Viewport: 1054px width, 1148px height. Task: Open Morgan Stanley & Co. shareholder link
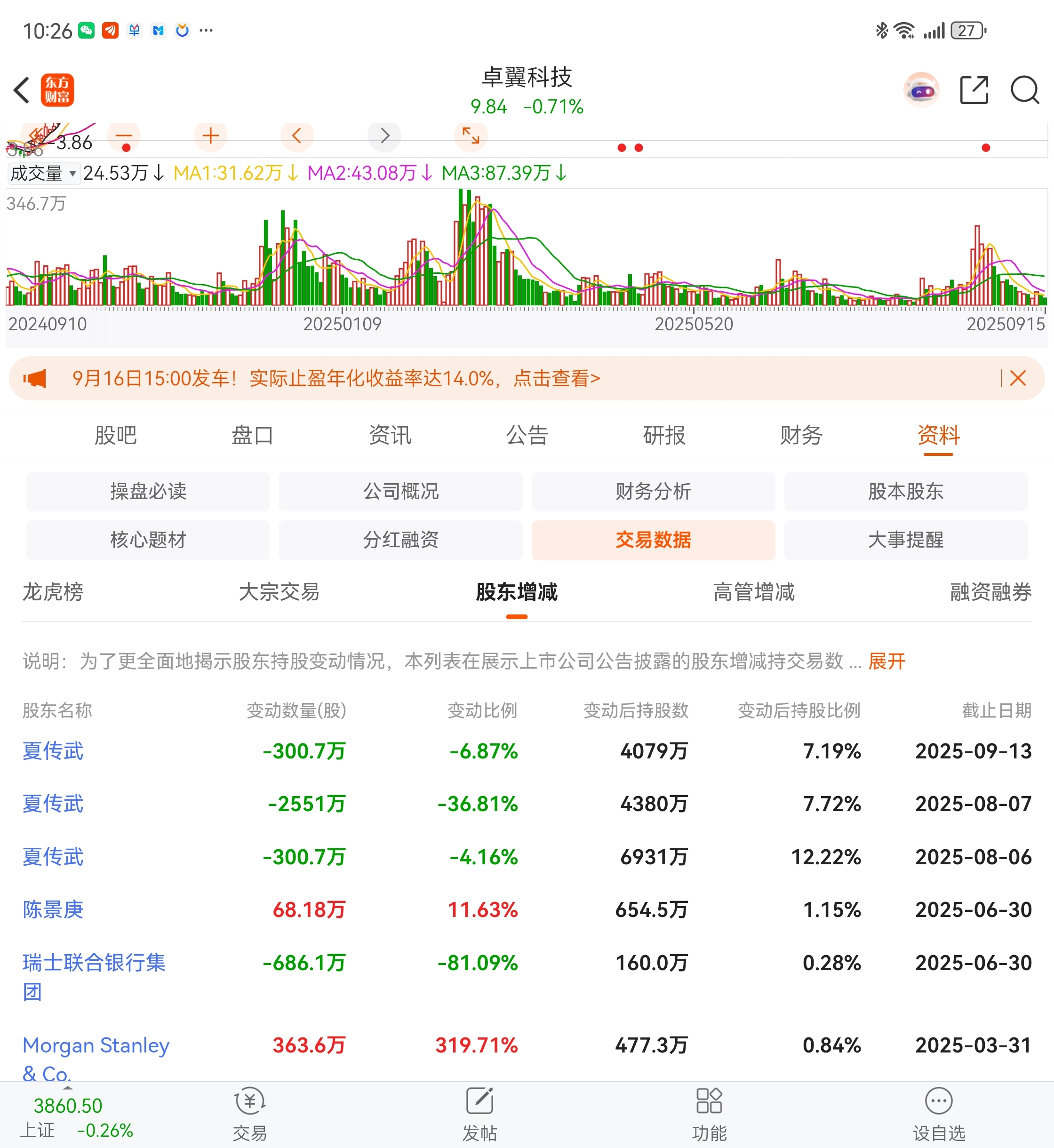tap(96, 1059)
